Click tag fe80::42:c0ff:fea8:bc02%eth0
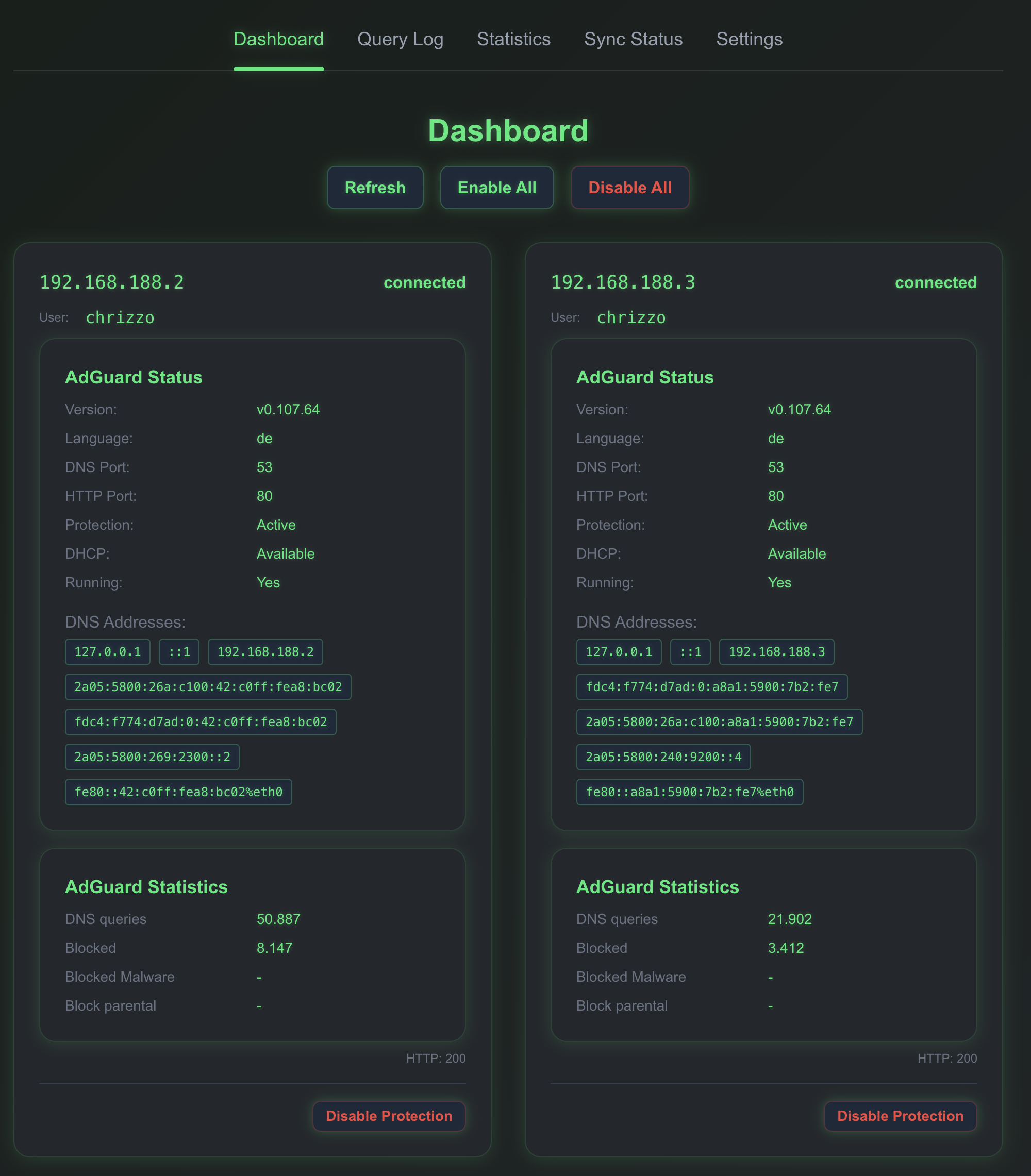 click(178, 792)
